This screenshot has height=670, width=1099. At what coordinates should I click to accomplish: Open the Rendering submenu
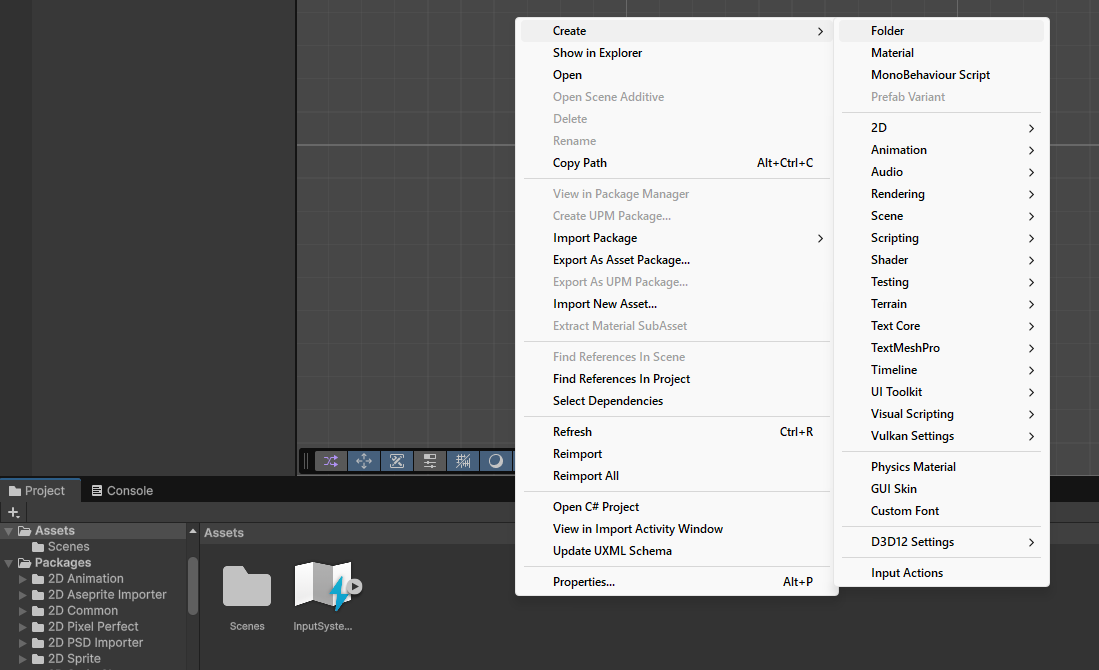[941, 194]
